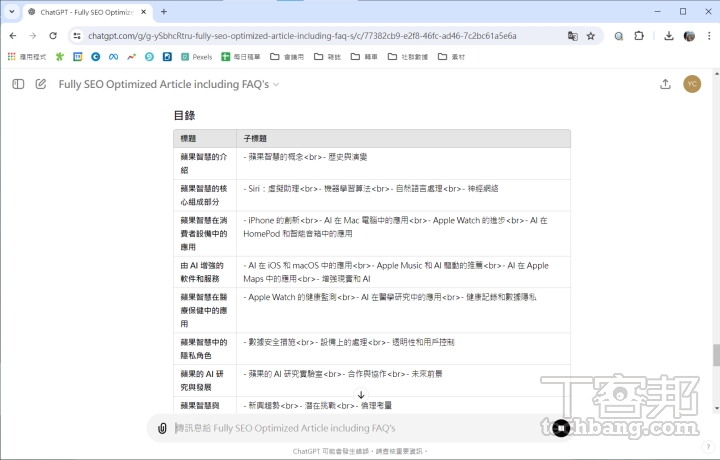Click the cell starting with Siri：虛擬助理

403,195
